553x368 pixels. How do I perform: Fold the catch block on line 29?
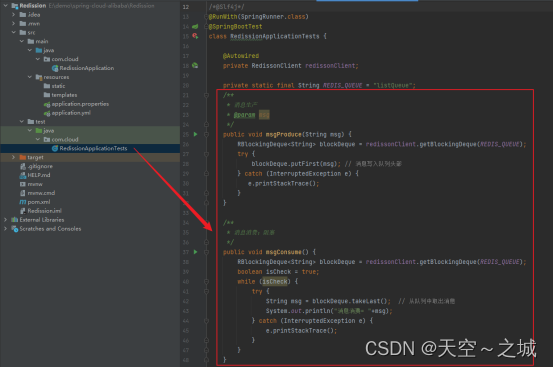206,174
